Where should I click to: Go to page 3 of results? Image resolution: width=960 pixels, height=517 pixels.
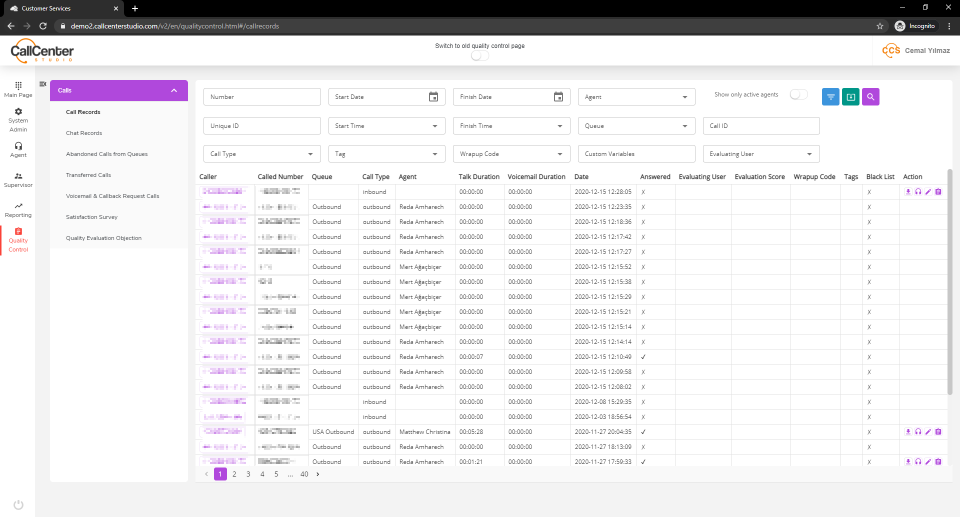248,474
